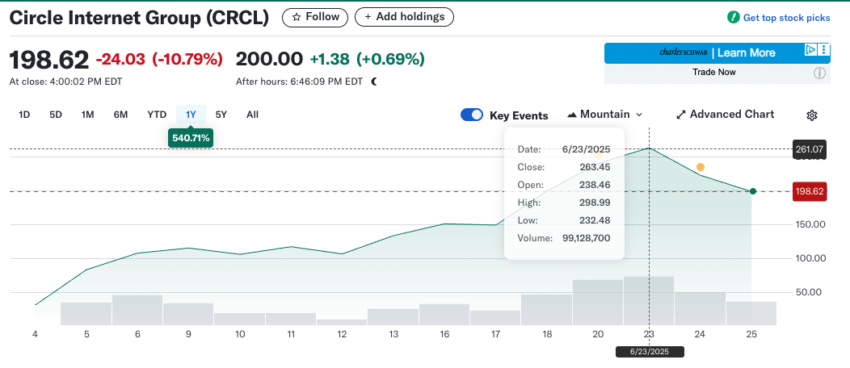This screenshot has width=850, height=368.
Task: Select the YTD range tab
Action: [157, 115]
